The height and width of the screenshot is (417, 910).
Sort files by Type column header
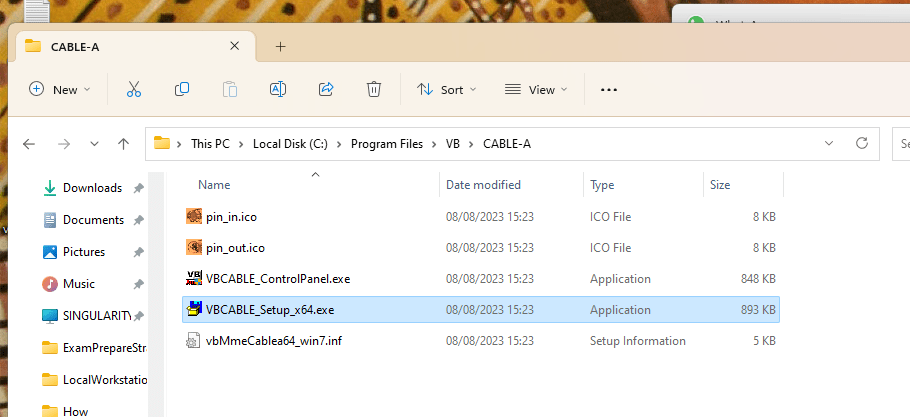click(602, 185)
